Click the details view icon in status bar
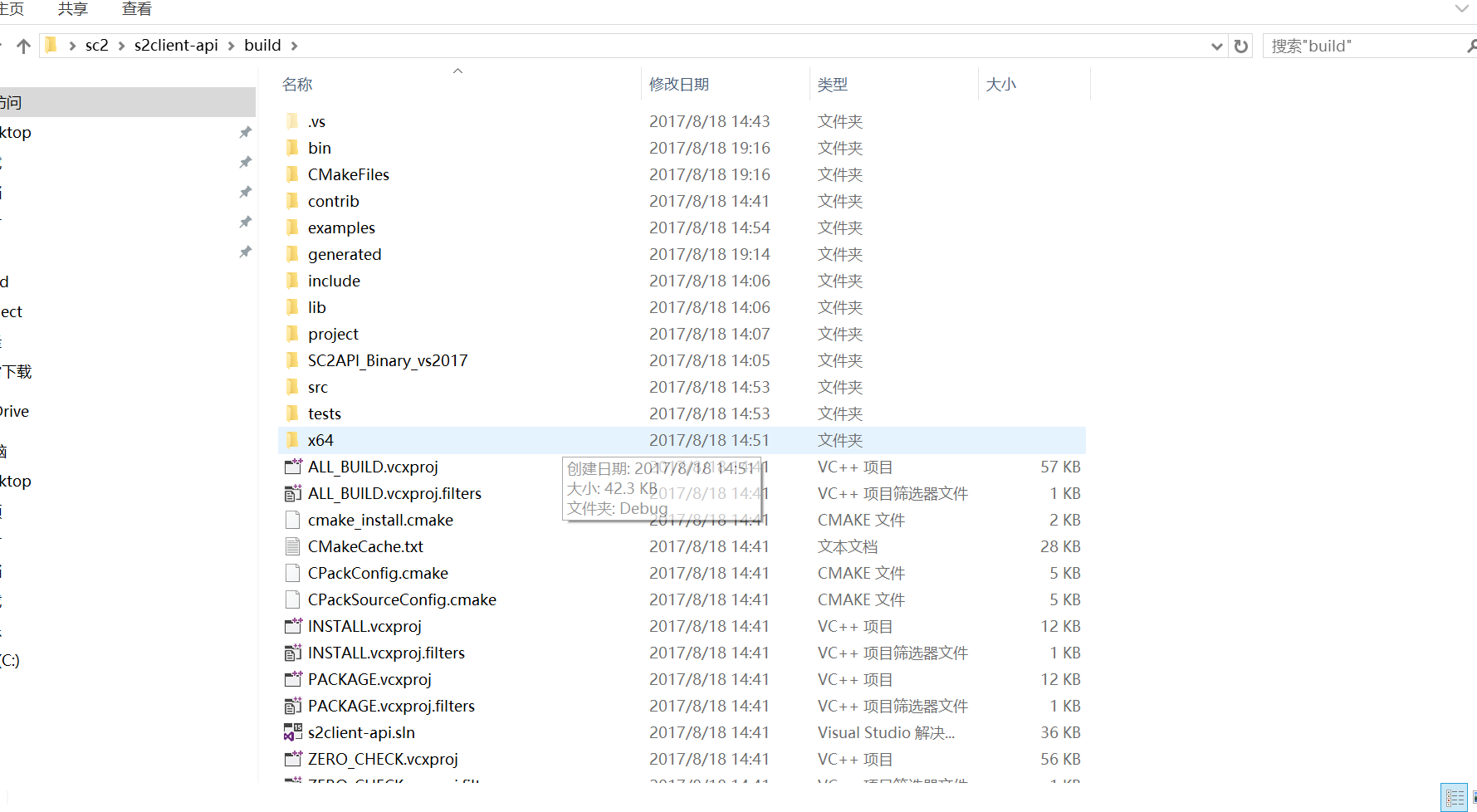This screenshot has width=1477, height=812. [1454, 797]
